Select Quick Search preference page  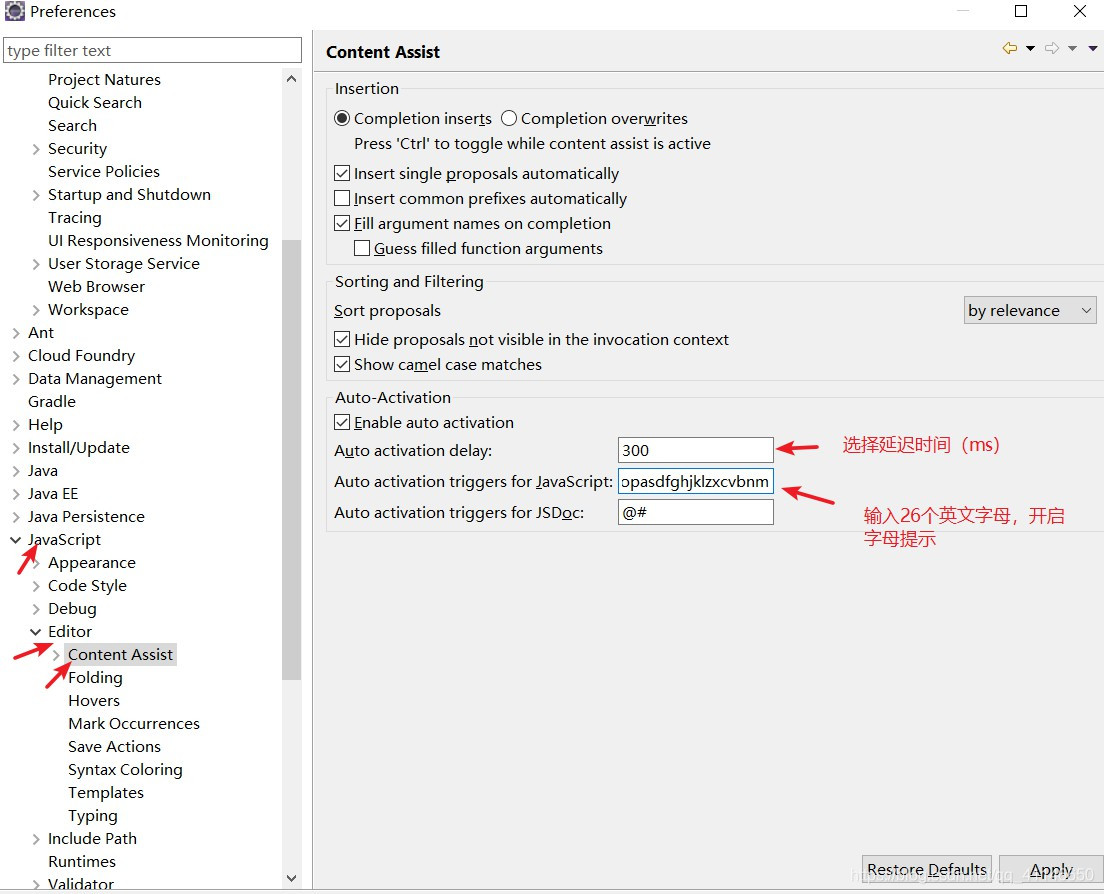pyautogui.click(x=95, y=103)
